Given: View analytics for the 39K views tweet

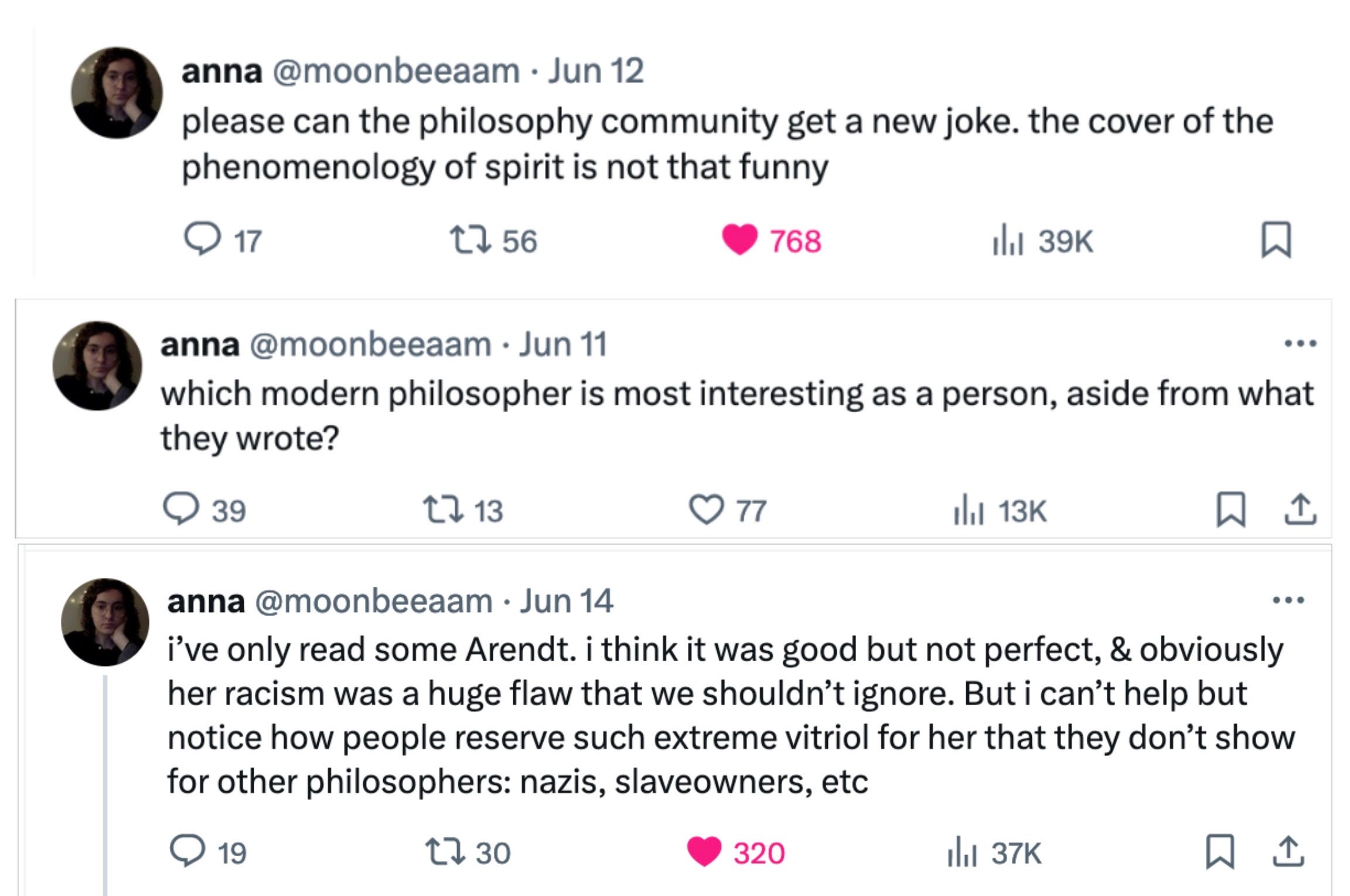Looking at the screenshot, I should (x=1008, y=240).
